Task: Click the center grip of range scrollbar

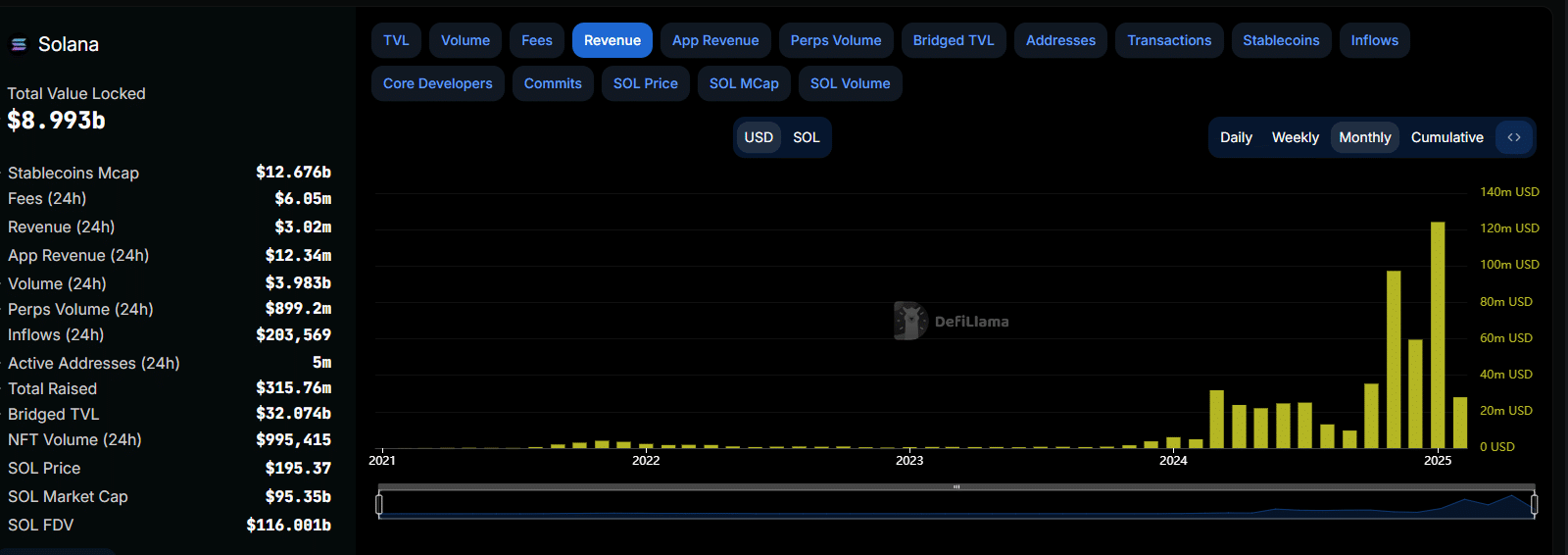Action: point(956,486)
